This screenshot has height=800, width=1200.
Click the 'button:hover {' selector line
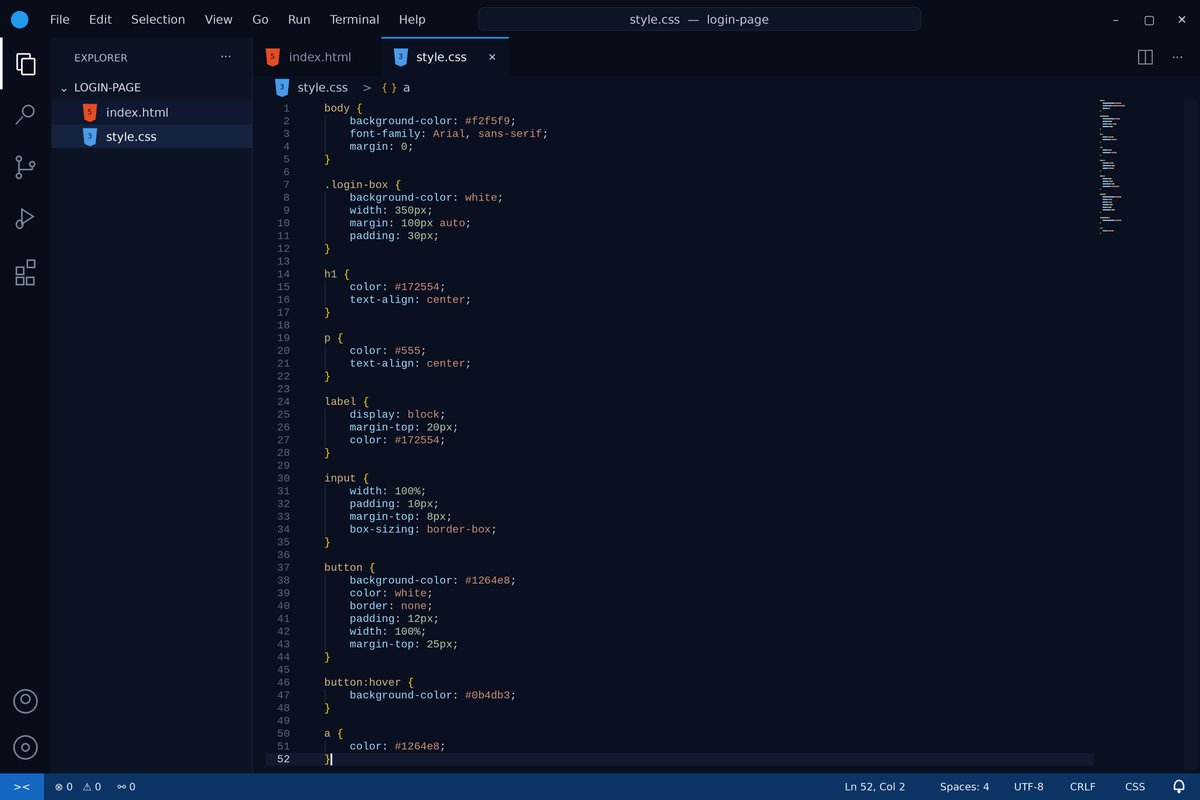tap(369, 683)
